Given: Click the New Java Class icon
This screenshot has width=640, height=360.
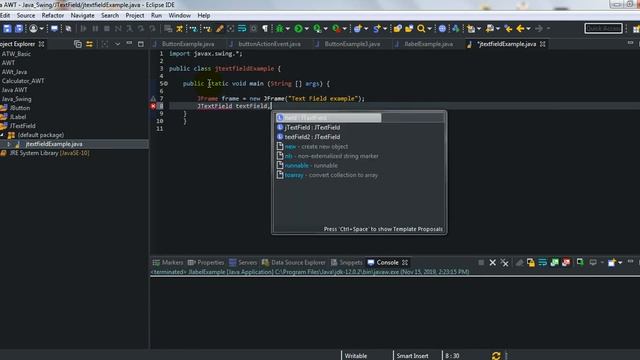Looking at the screenshot, I should coord(376,28).
